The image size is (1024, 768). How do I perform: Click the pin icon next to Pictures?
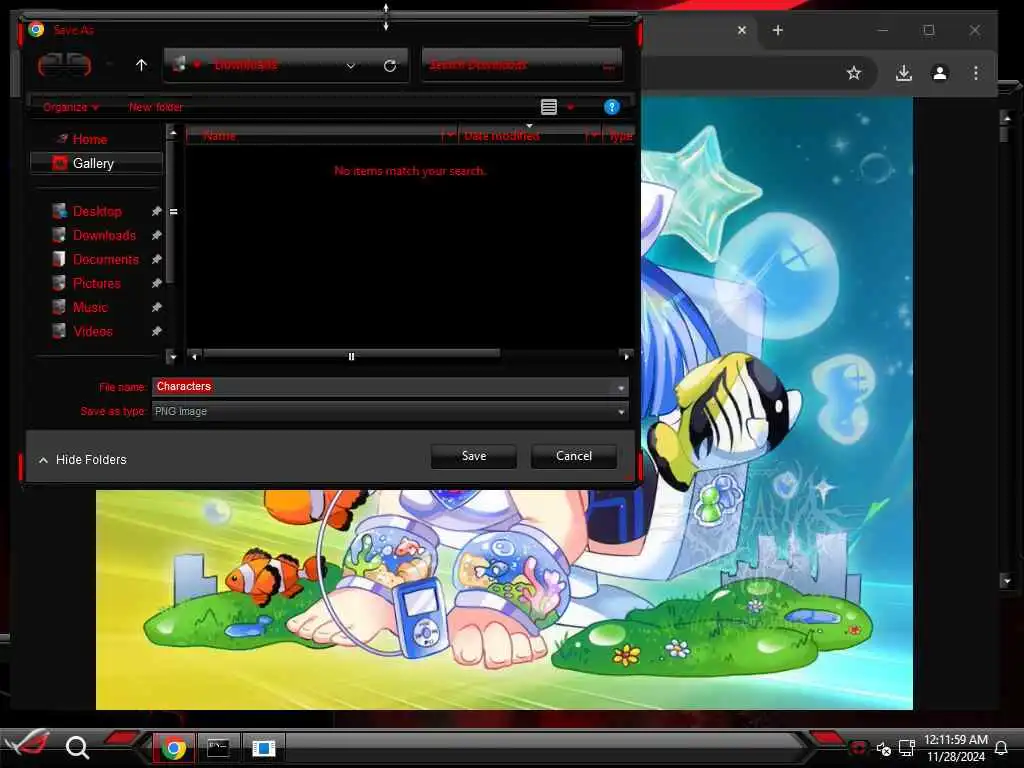coord(156,283)
